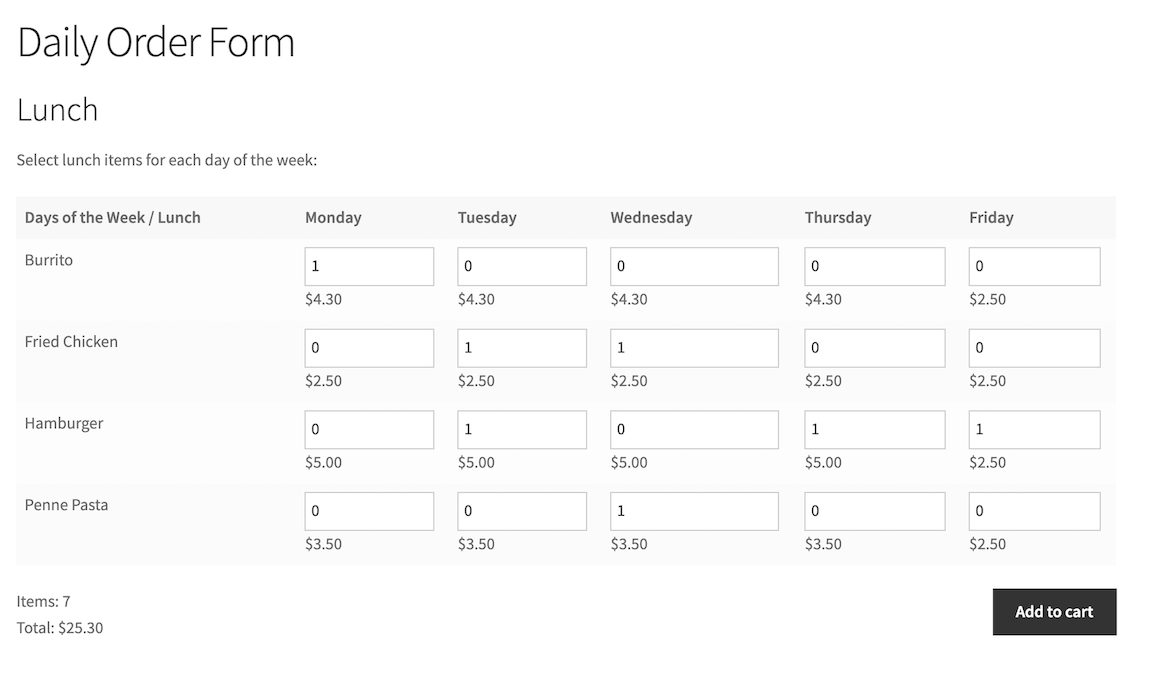Click Burrito quantity field for Monday
The image size is (1156, 693).
pos(369,267)
